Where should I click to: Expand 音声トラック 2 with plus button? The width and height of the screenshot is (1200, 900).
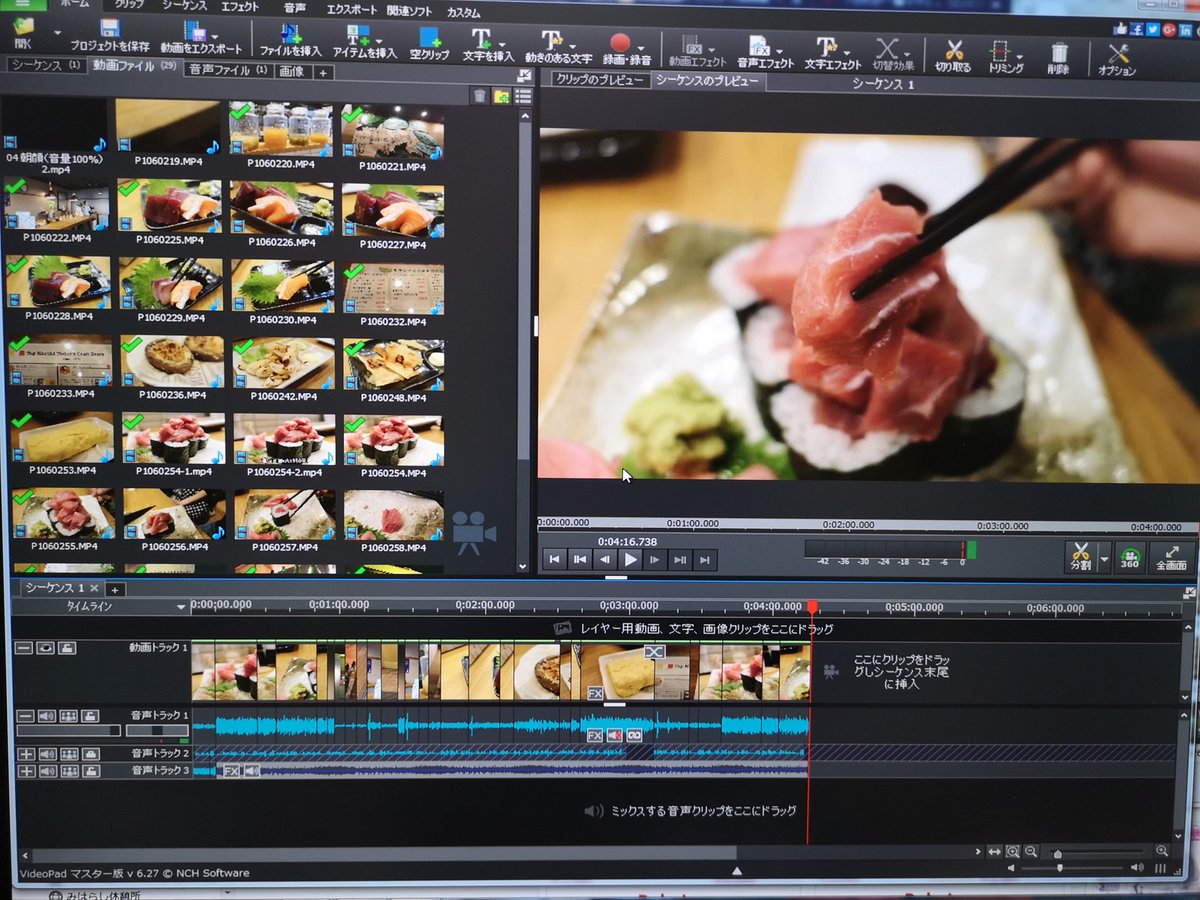click(x=26, y=753)
